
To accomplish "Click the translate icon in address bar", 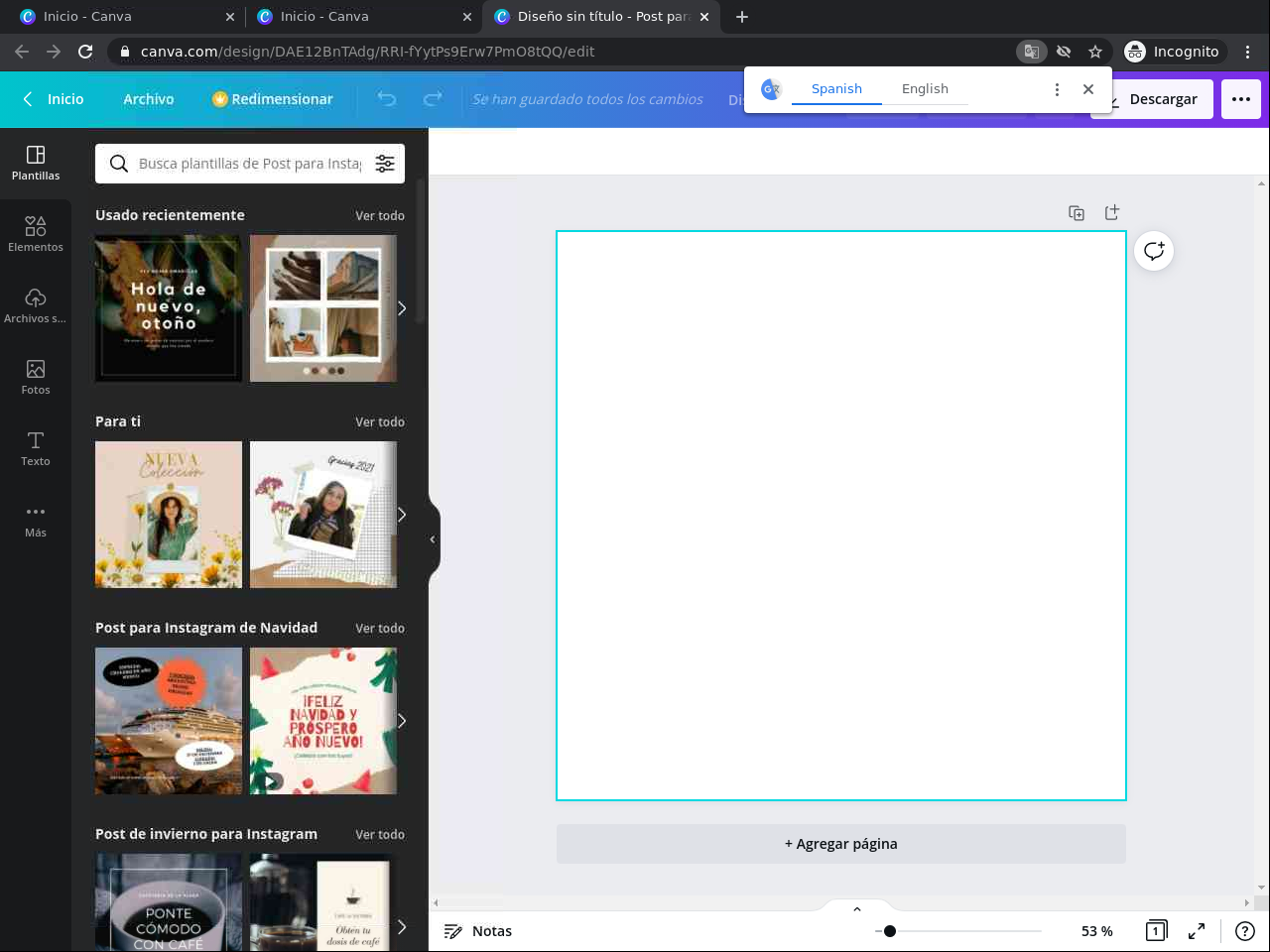I will point(1032,52).
